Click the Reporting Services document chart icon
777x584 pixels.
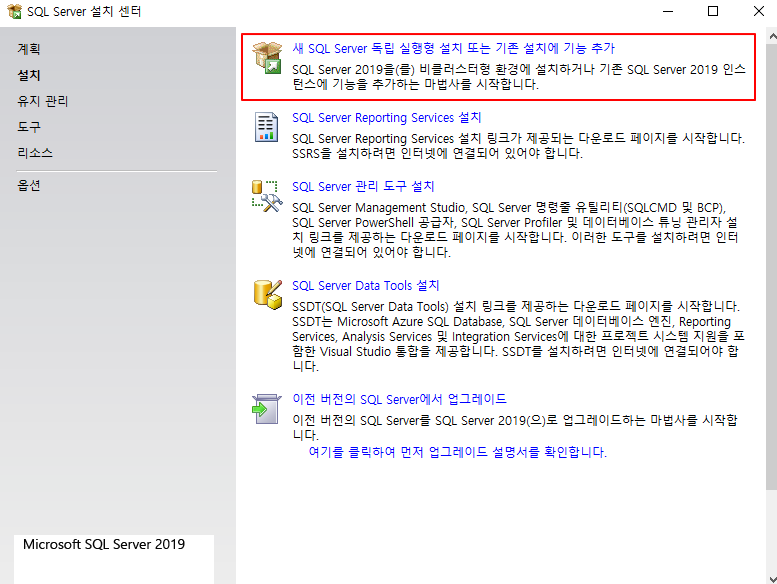[266, 127]
